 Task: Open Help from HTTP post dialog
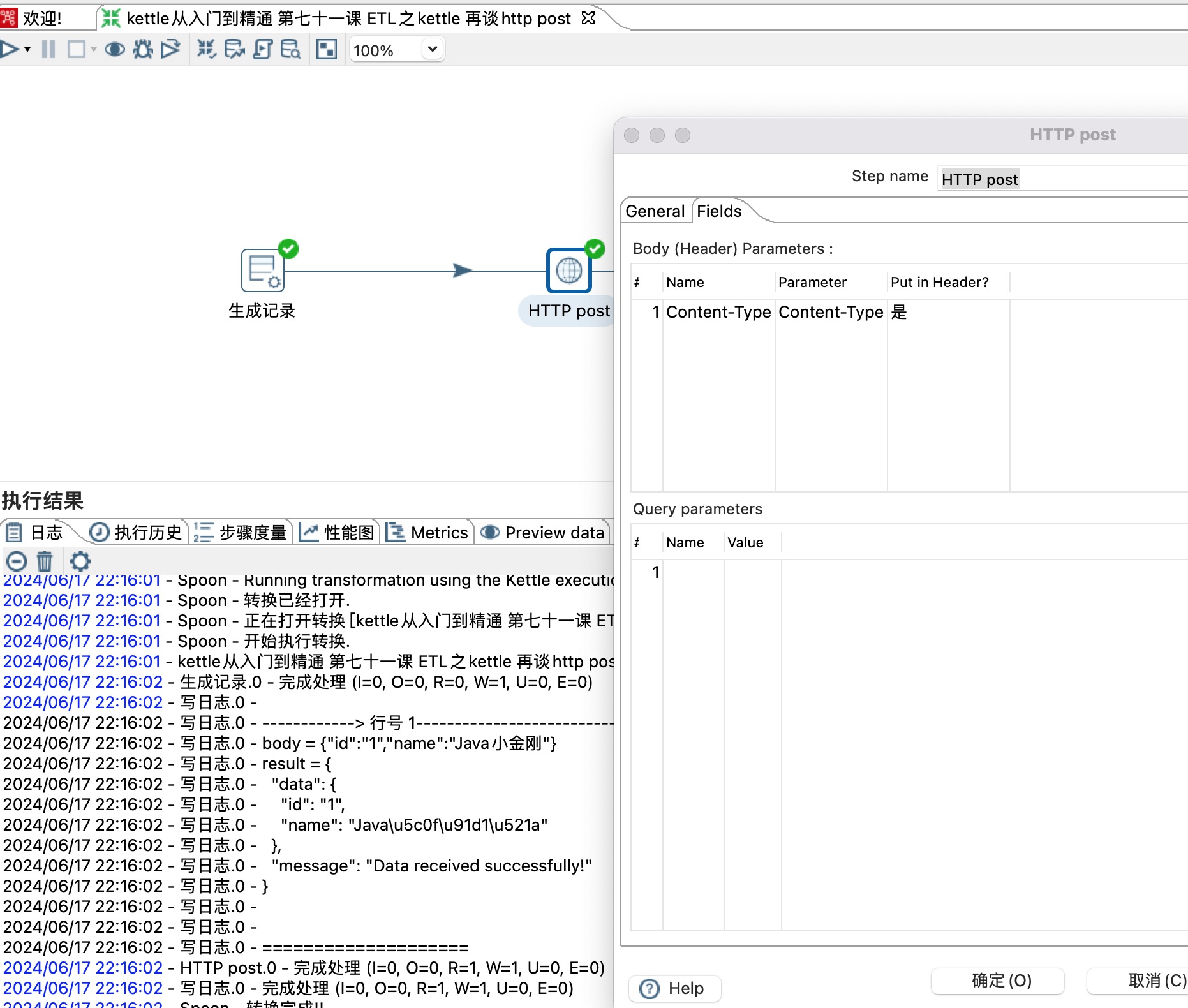tap(674, 988)
